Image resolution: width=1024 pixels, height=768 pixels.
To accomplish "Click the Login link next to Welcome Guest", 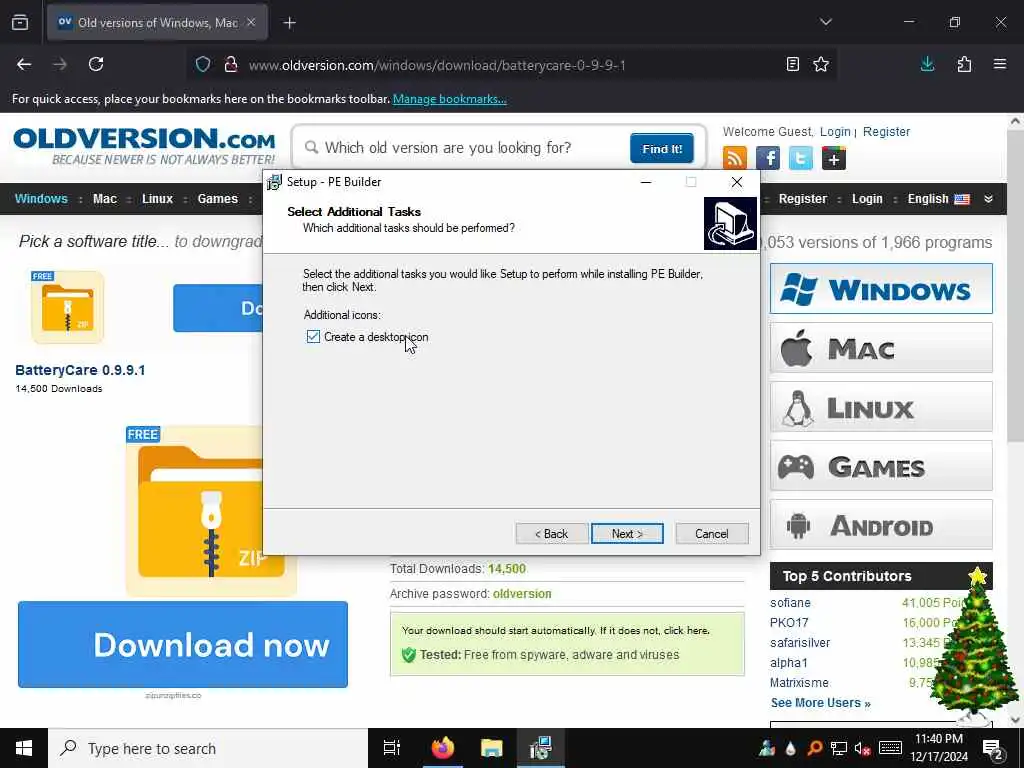I will [835, 131].
